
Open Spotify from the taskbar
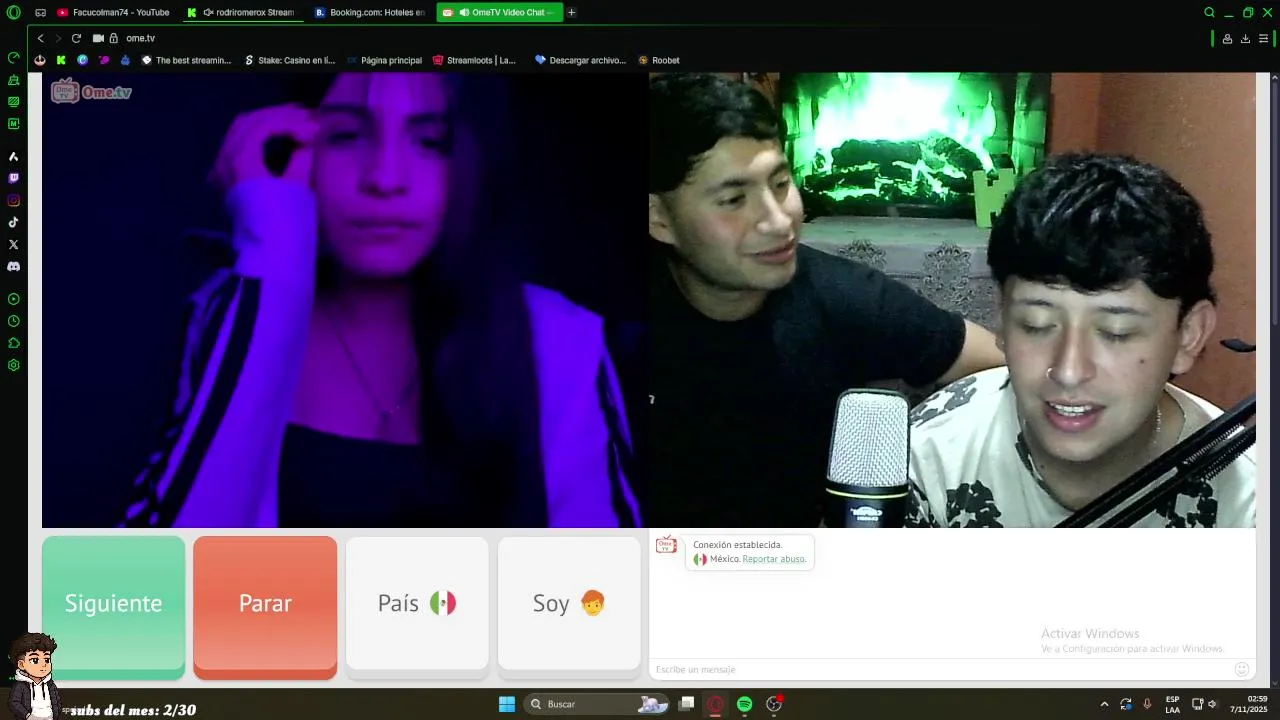pos(744,704)
